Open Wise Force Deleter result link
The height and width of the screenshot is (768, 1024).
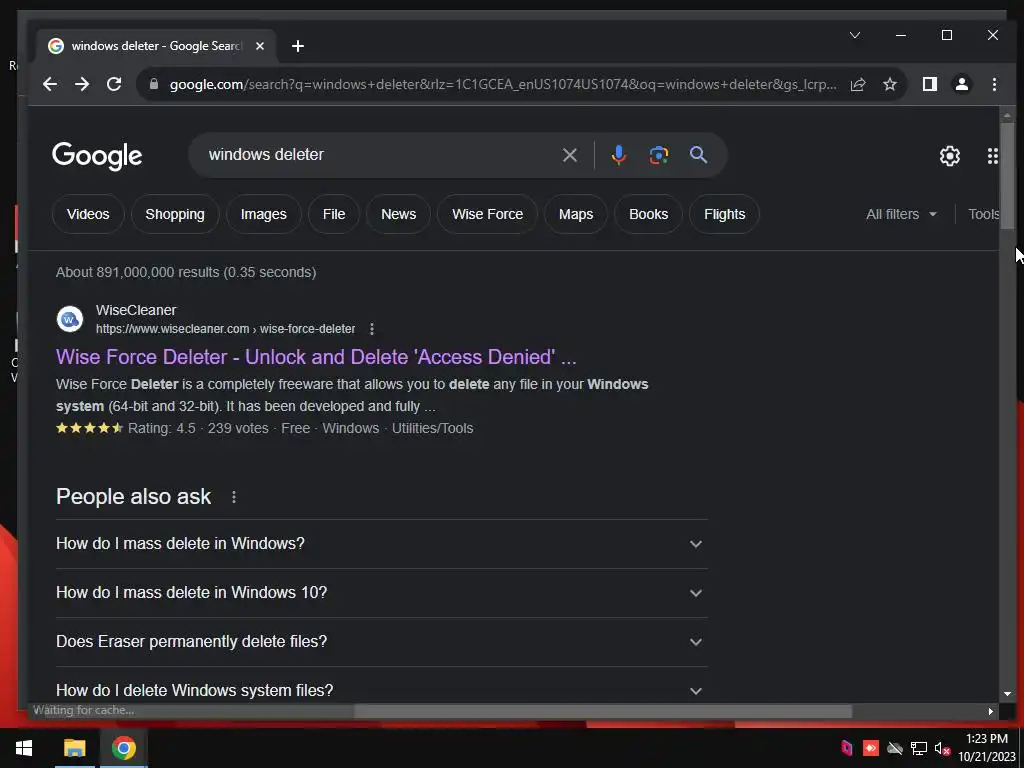(316, 357)
